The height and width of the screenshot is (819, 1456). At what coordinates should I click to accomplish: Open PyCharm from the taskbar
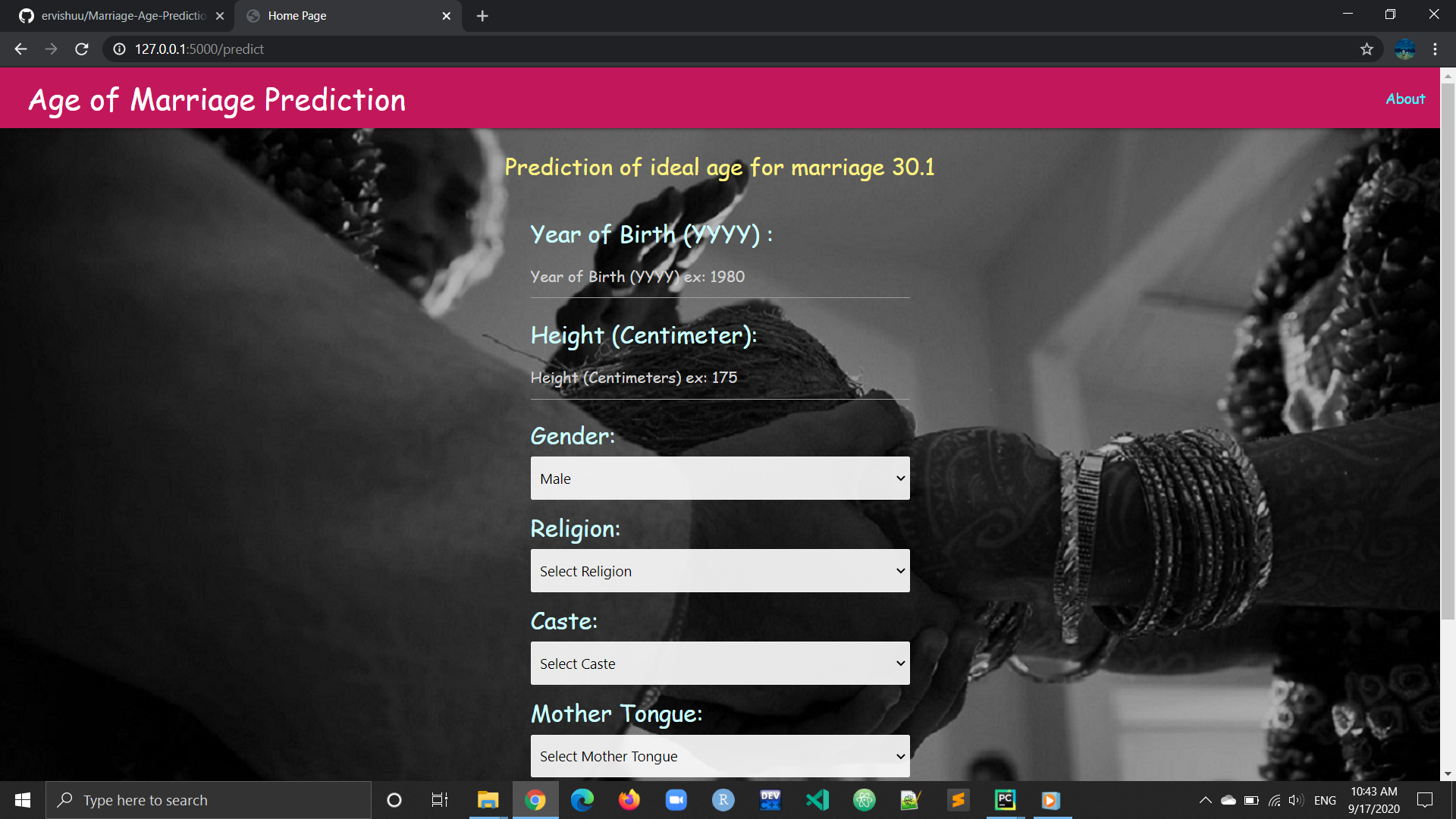[x=1004, y=799]
